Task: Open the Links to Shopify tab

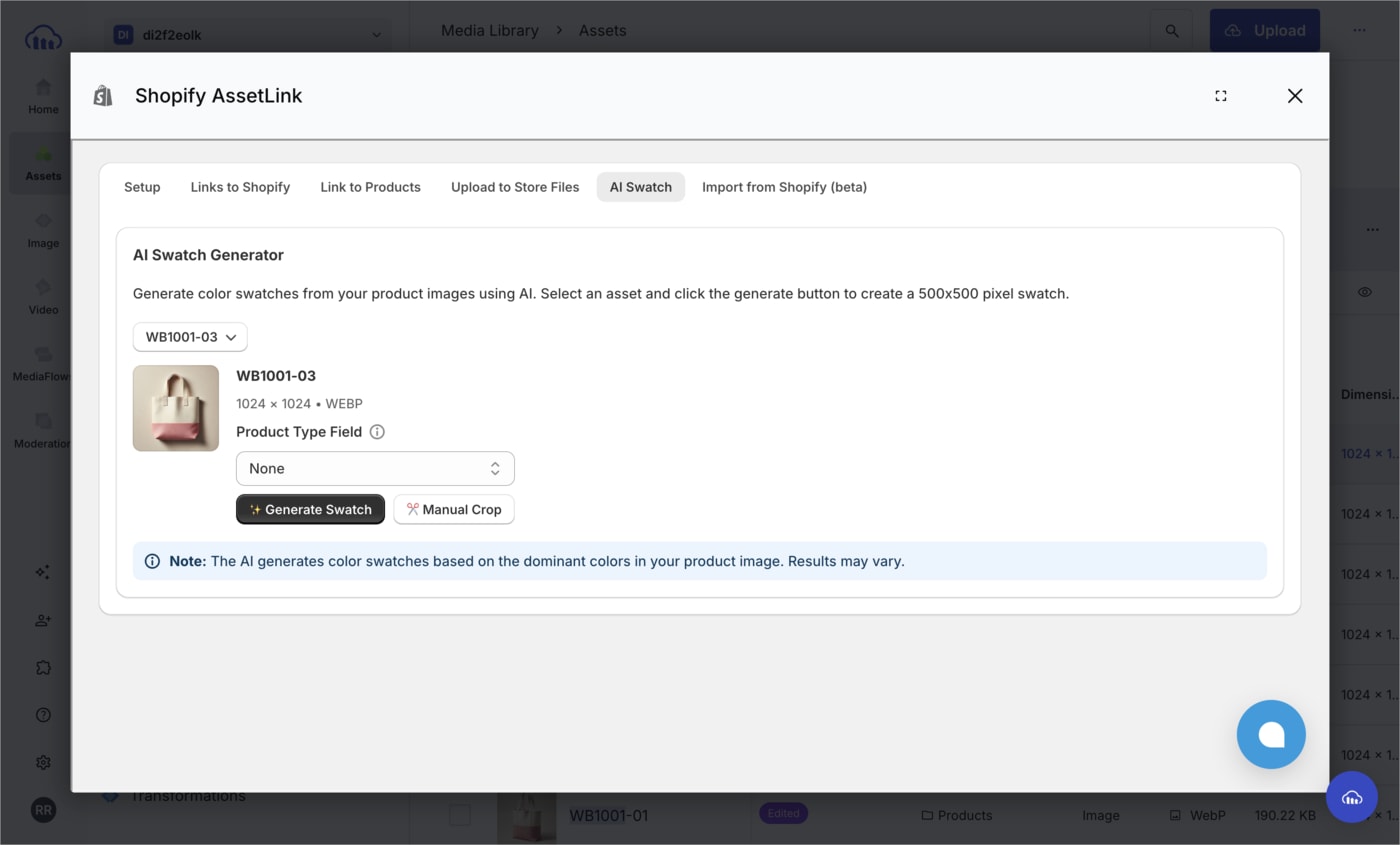Action: (x=240, y=187)
